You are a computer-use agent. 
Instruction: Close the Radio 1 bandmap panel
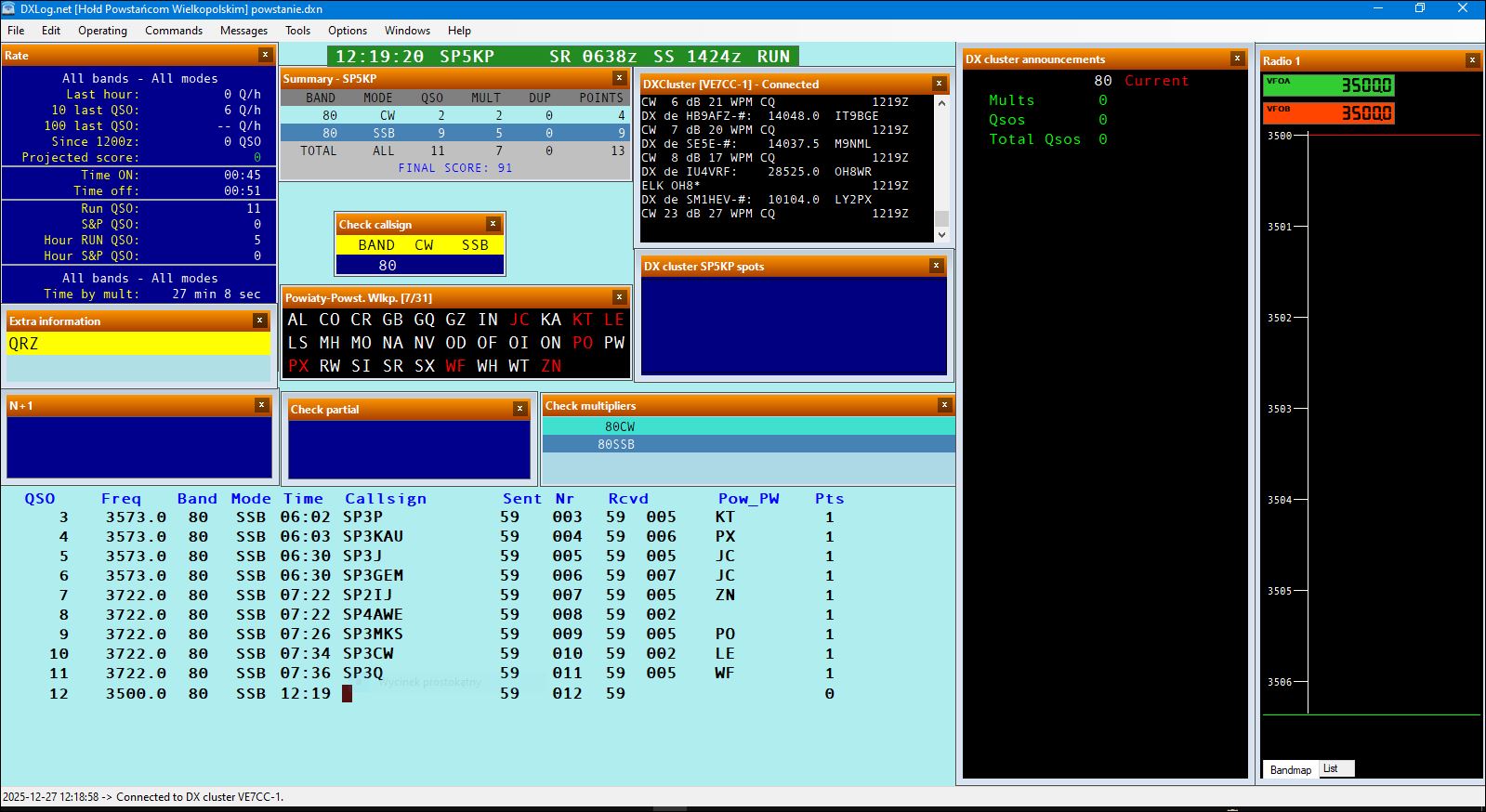[1472, 60]
